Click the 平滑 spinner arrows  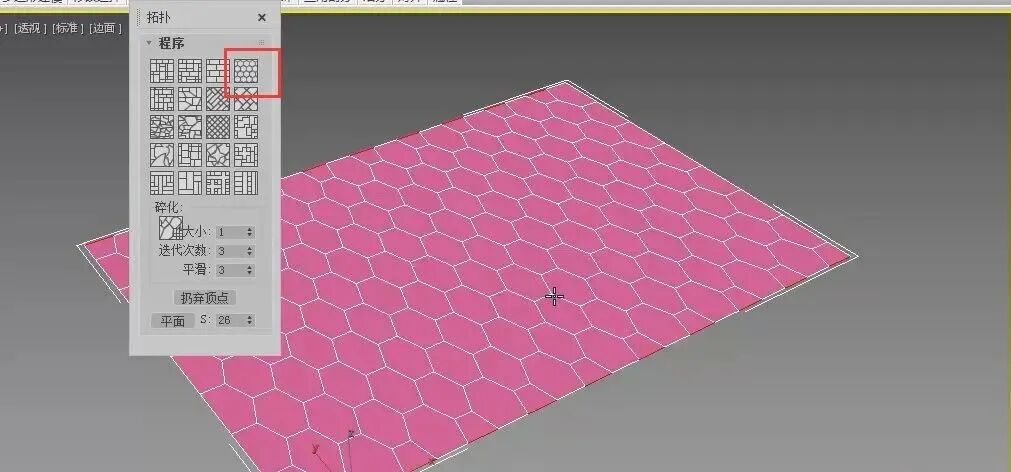coord(250,270)
